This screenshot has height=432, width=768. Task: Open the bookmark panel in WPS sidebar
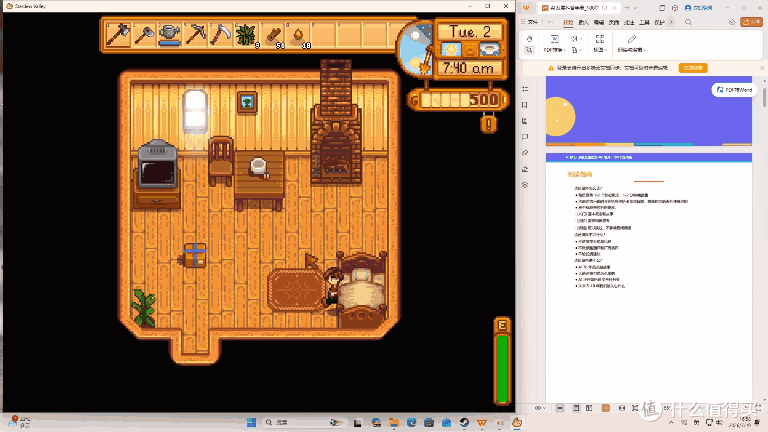pos(525,105)
